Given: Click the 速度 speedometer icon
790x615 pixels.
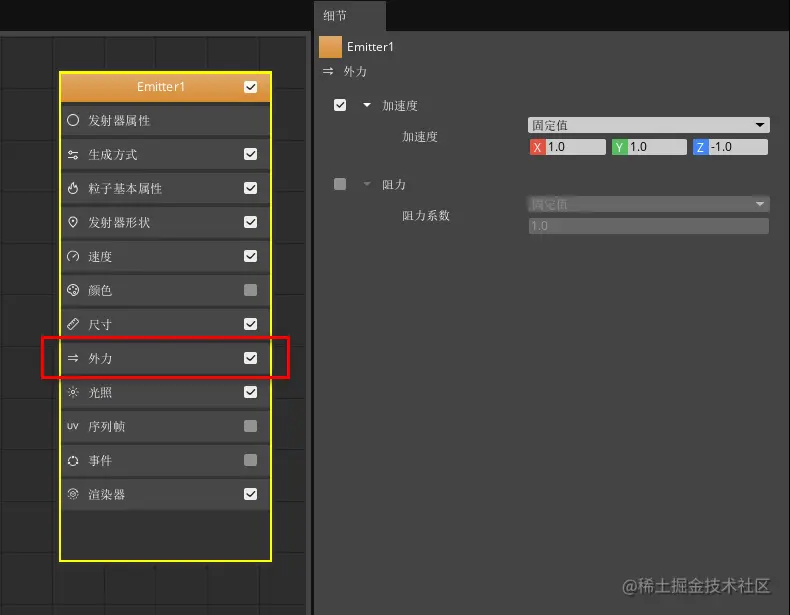Looking at the screenshot, I should (x=73, y=256).
